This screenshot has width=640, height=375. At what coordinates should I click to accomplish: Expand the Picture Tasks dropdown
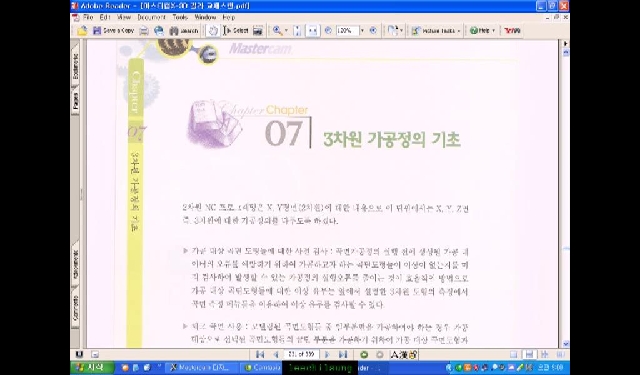(x=436, y=31)
